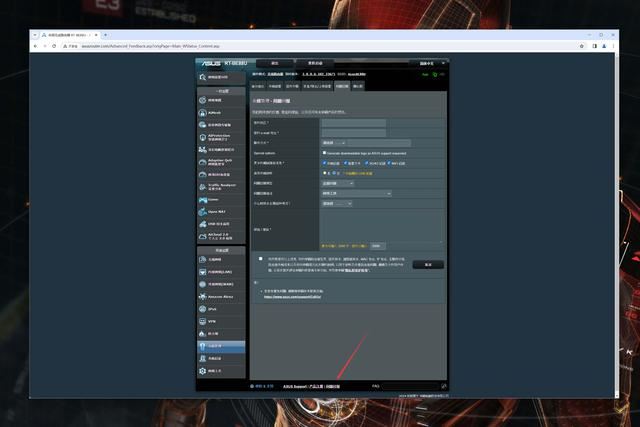Screen dimensions: 640x427
Task: Click the first text field in the form
Action: pyautogui.click(x=353, y=123)
